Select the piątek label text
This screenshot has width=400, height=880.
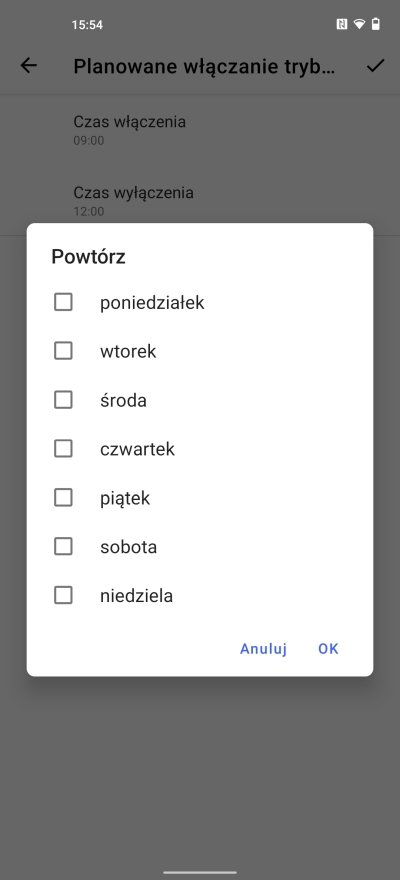tap(125, 498)
